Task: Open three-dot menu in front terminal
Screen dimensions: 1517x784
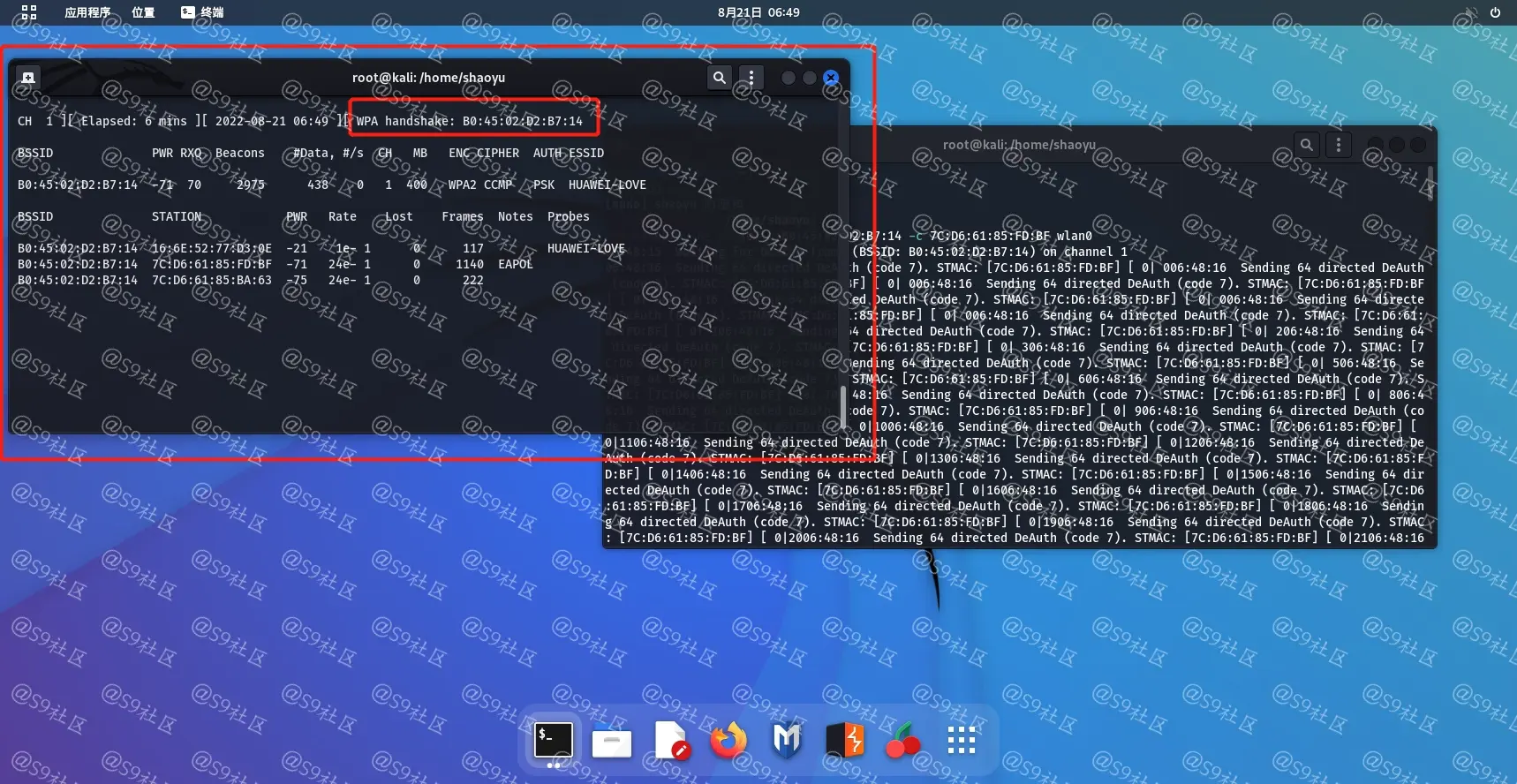Action: [751, 78]
